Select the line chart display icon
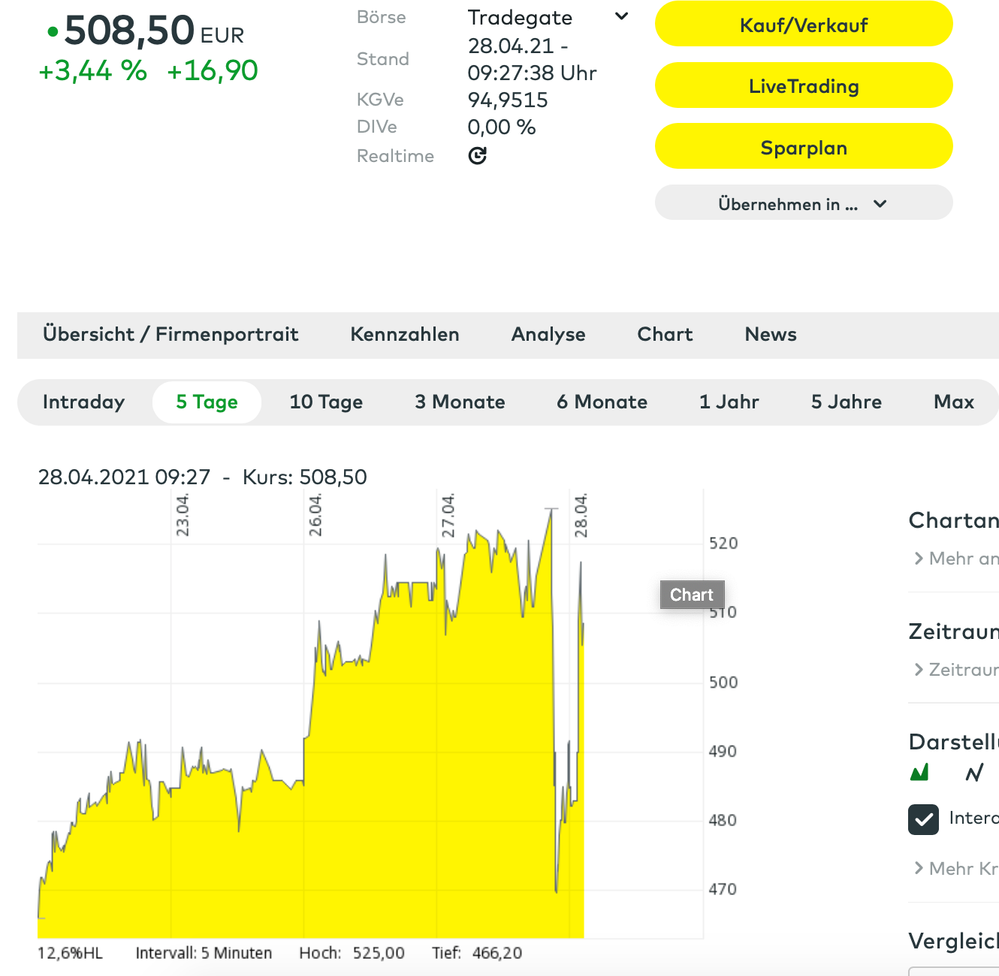This screenshot has width=999, height=976. click(x=974, y=772)
